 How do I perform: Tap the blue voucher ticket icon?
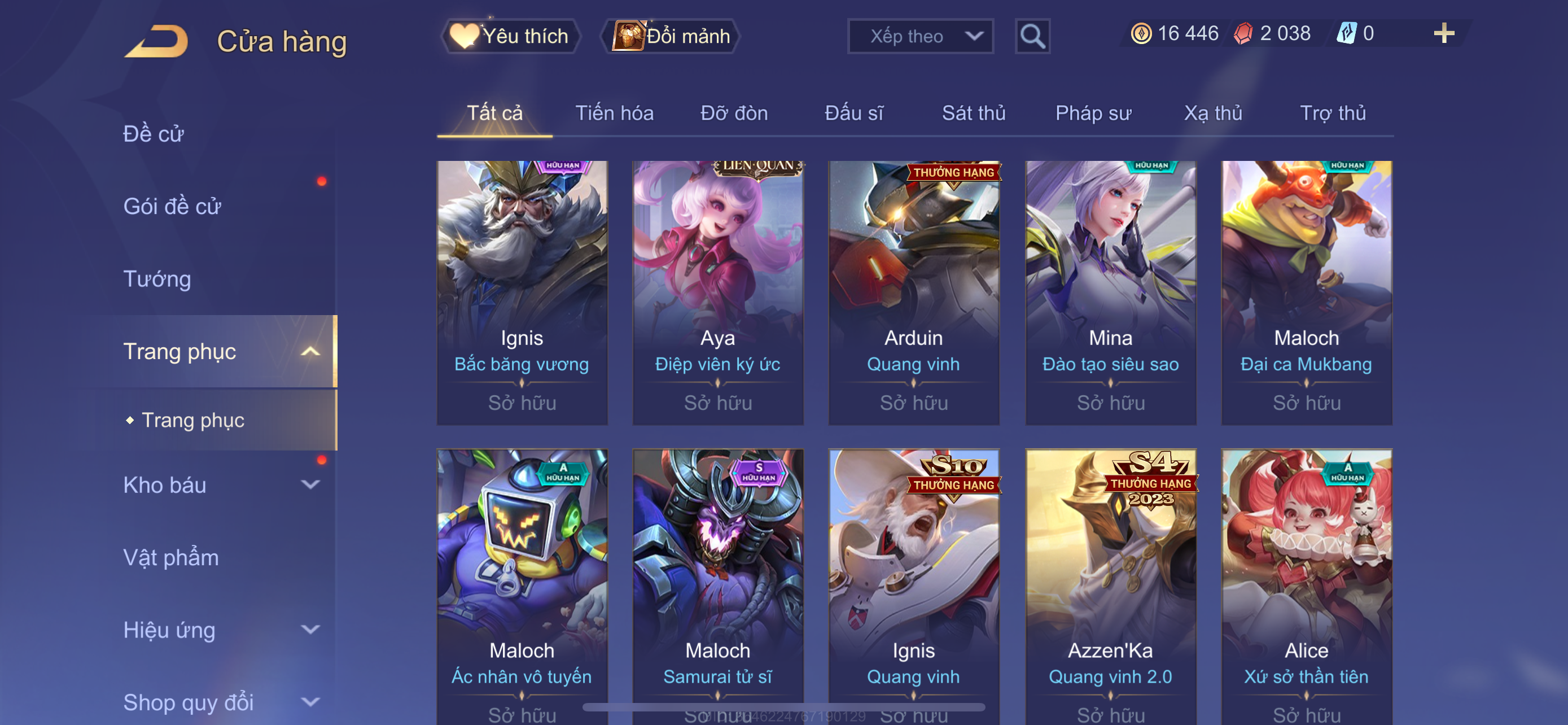[1346, 33]
